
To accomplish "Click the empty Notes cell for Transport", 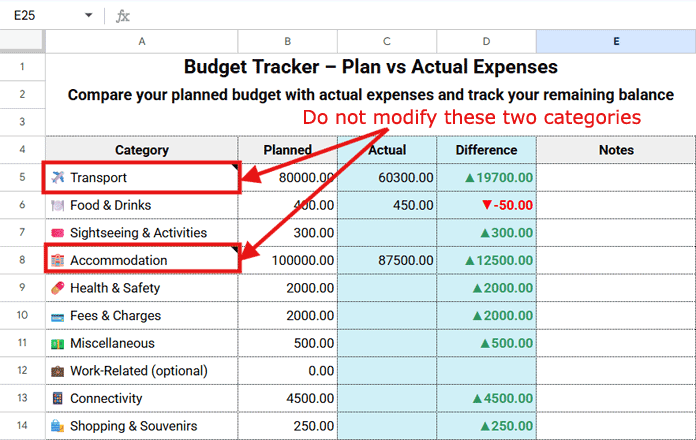I will pos(616,178).
